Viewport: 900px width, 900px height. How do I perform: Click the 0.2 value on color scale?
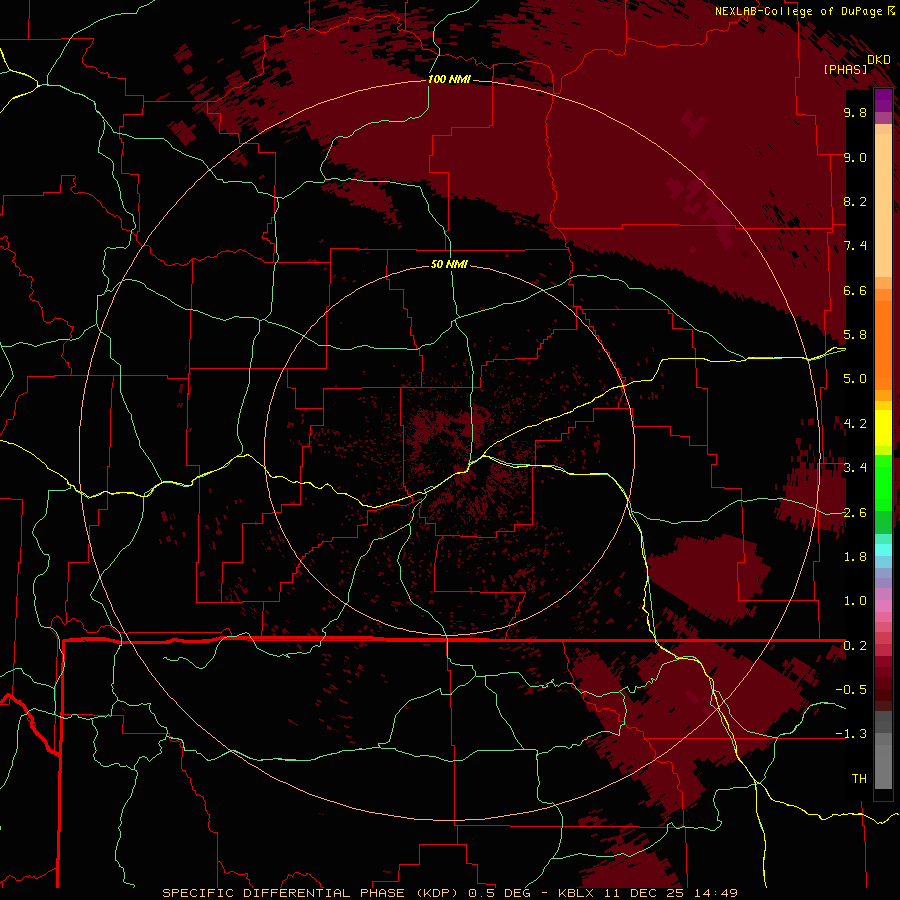(x=855, y=646)
